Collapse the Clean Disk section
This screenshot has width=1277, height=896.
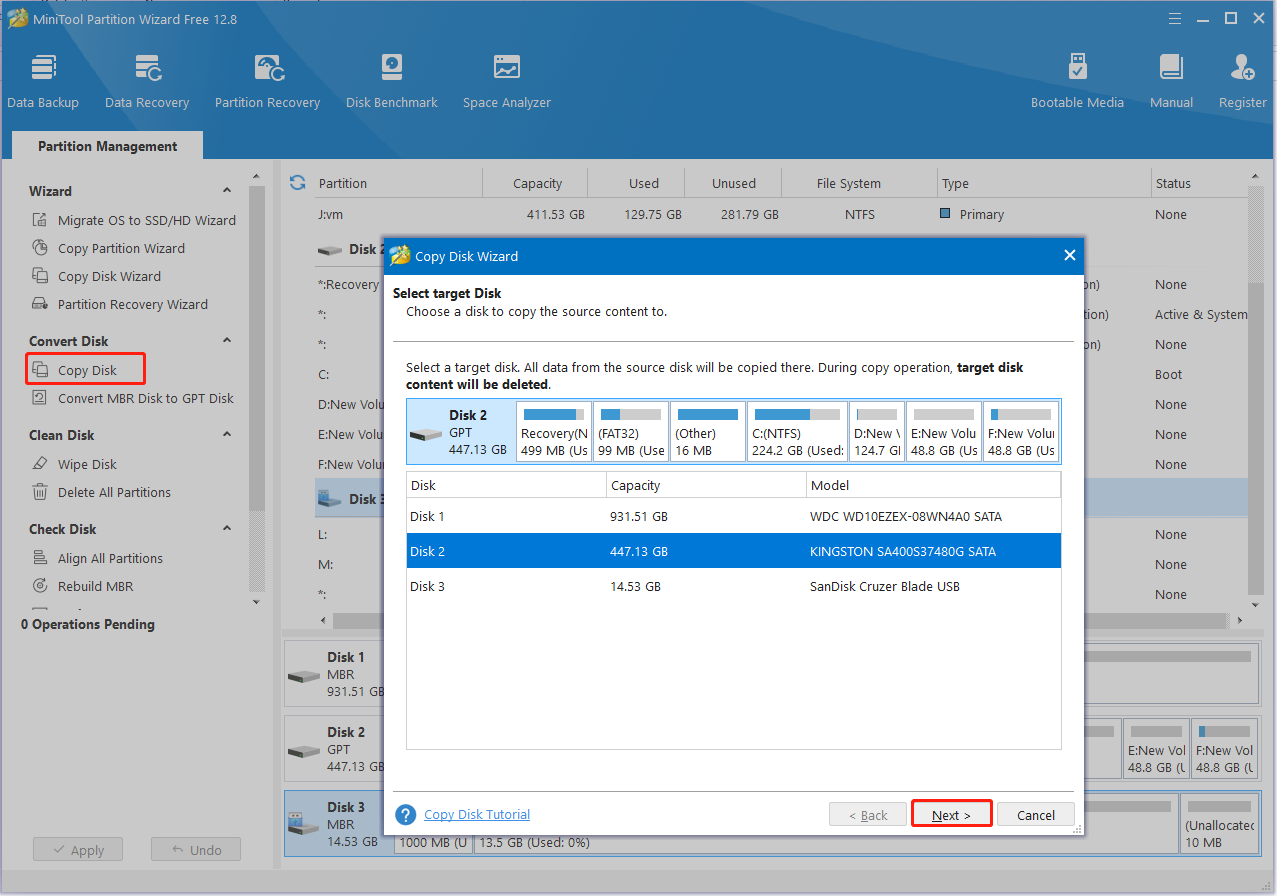point(227,435)
